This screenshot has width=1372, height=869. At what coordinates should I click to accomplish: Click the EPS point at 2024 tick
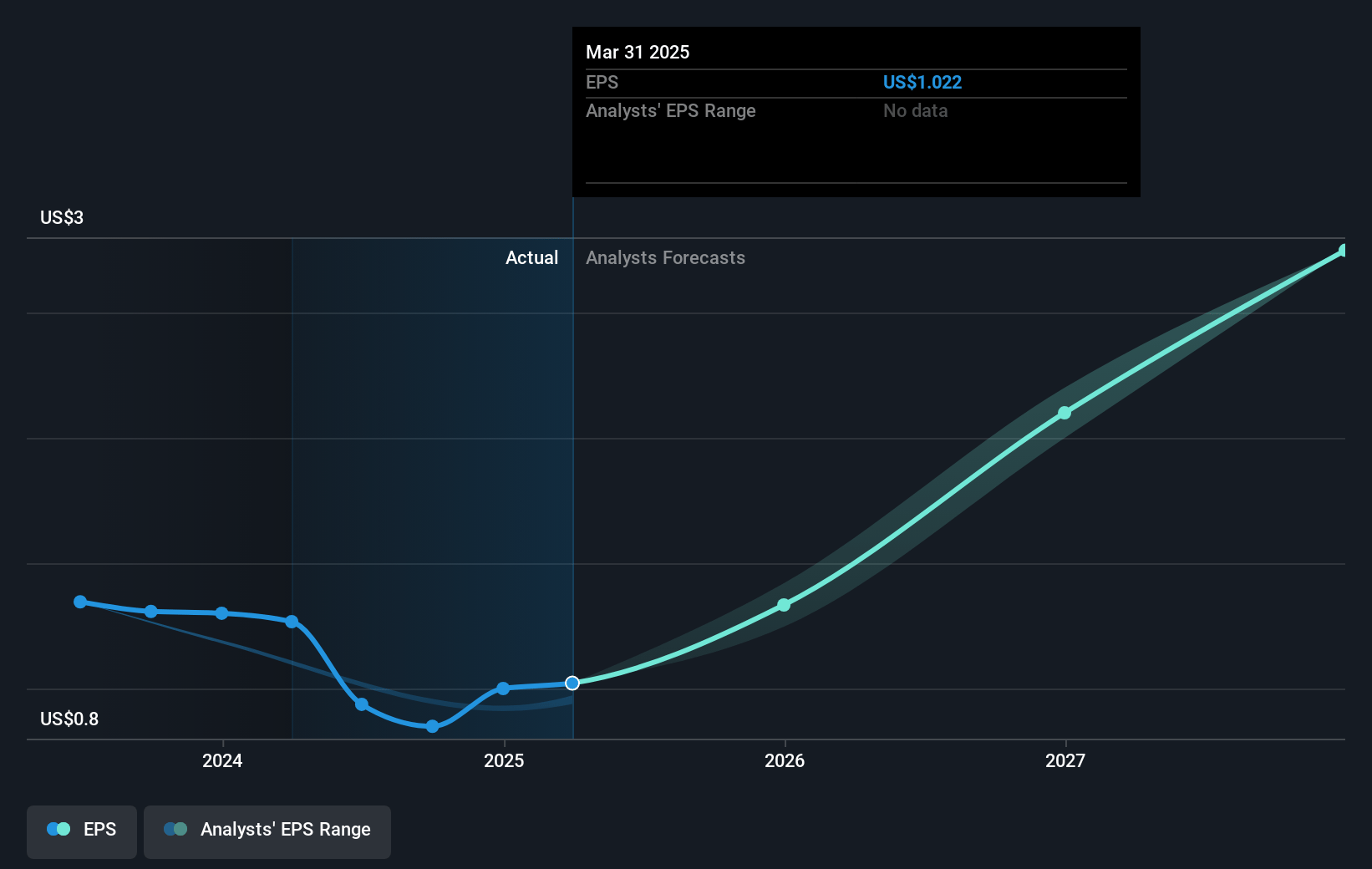(221, 613)
